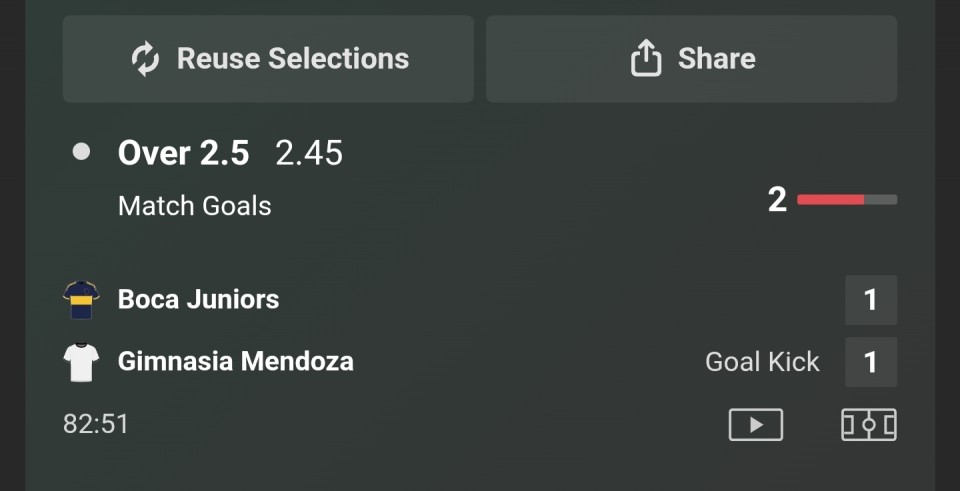Open the Boca Juniors team name
Screen dimensions: 960x491
tap(198, 299)
